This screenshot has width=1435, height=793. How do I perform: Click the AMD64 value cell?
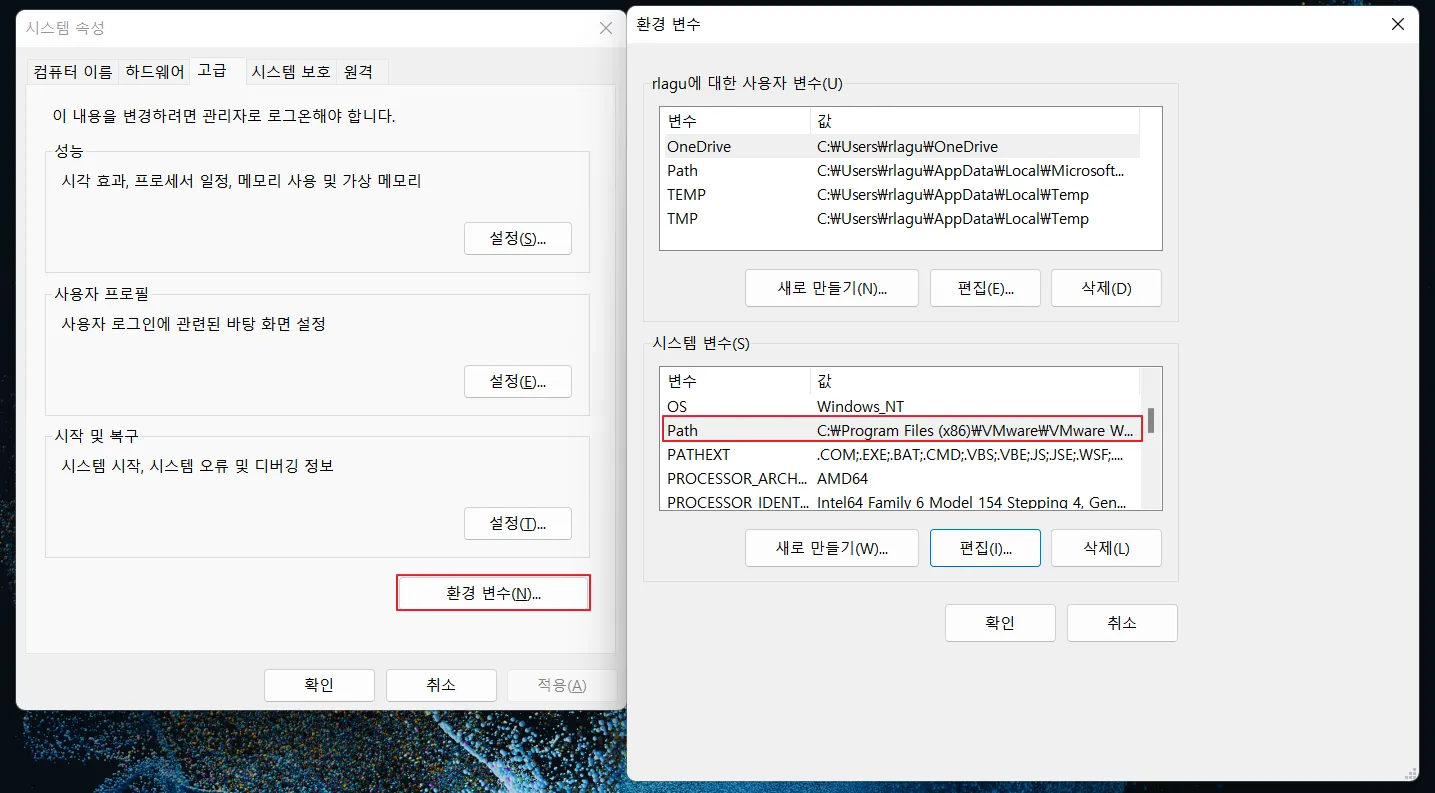(843, 479)
